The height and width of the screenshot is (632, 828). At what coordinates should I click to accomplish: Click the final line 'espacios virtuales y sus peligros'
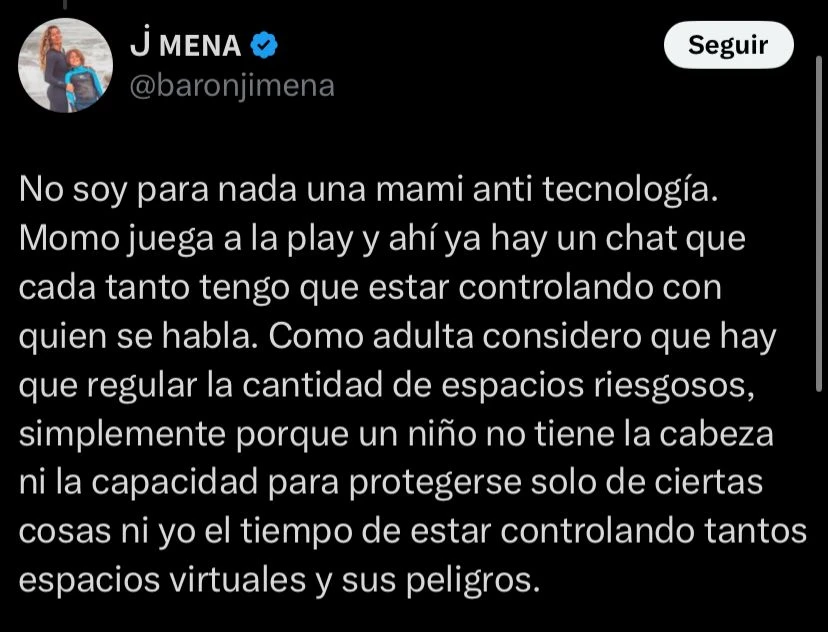[279, 581]
